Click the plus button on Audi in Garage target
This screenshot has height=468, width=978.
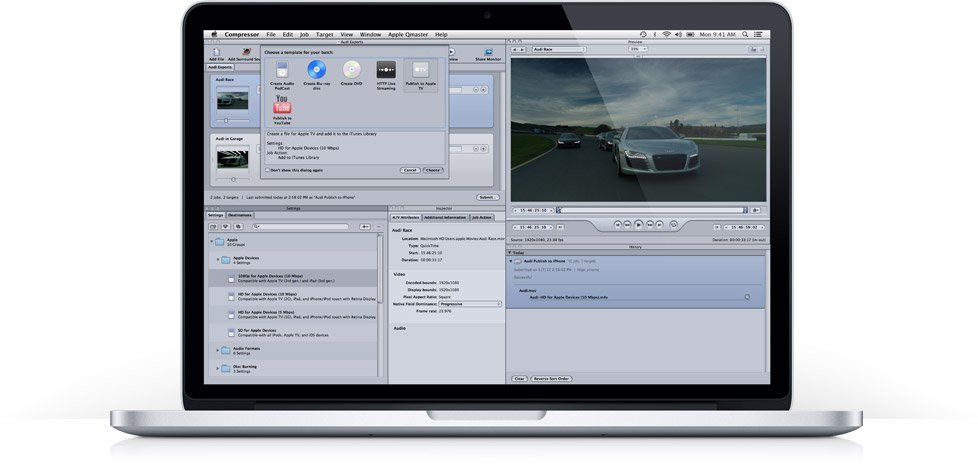tap(483, 149)
